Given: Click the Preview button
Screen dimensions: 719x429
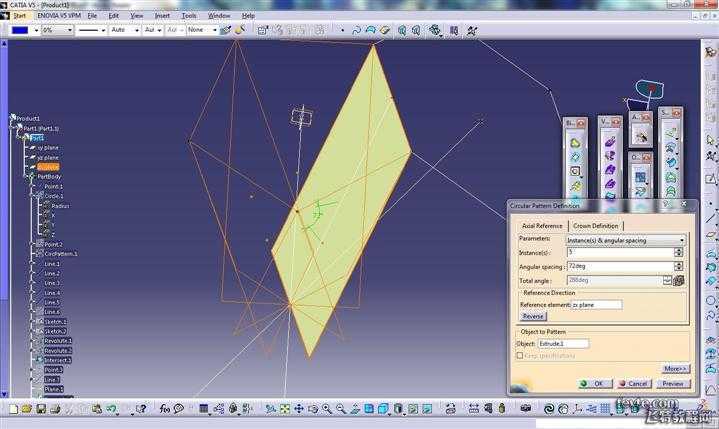Looking at the screenshot, I should click(x=673, y=384).
